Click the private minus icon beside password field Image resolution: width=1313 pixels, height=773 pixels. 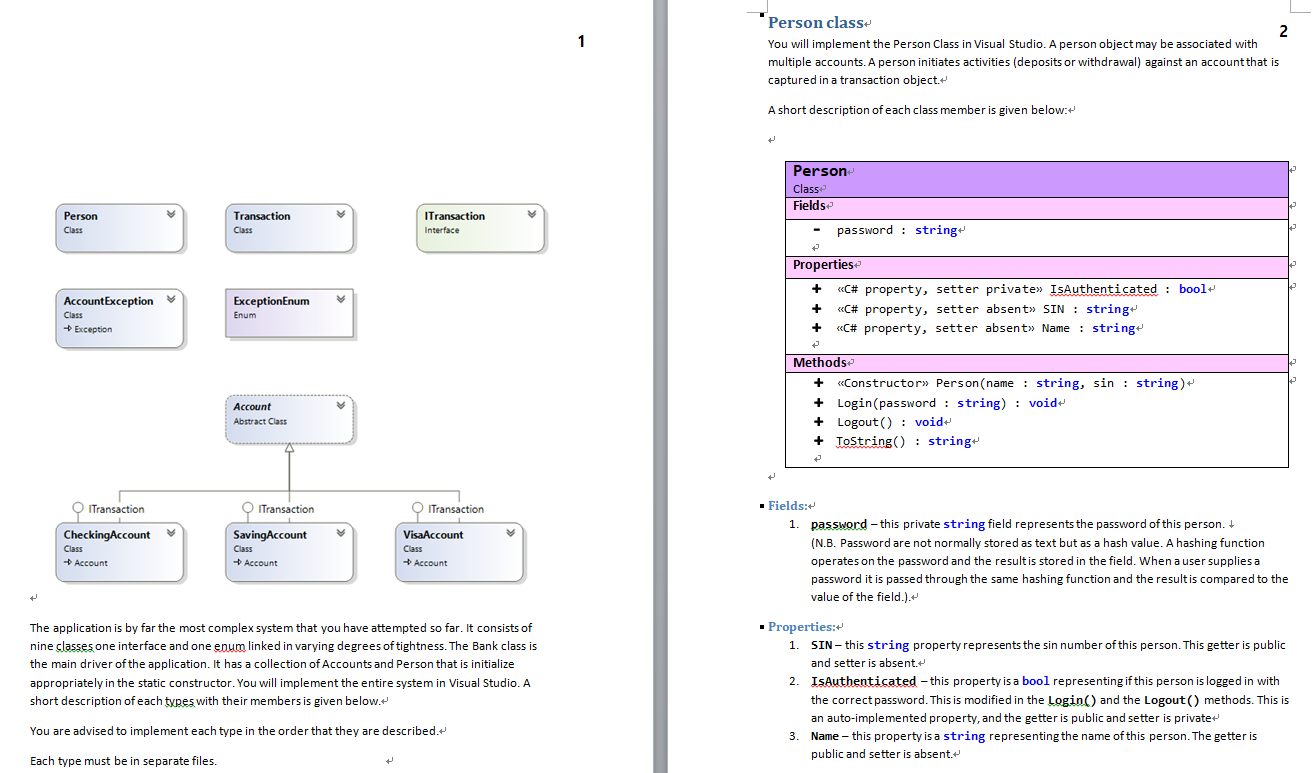pos(816,230)
